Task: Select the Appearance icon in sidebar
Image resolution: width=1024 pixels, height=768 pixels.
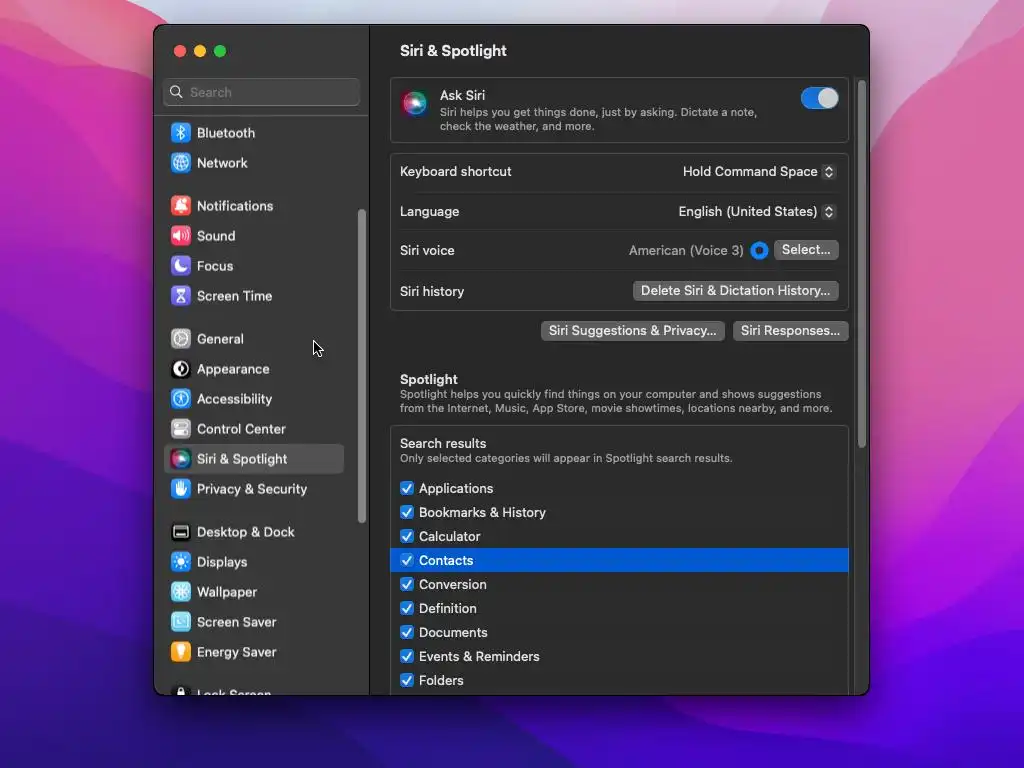Action: [181, 369]
